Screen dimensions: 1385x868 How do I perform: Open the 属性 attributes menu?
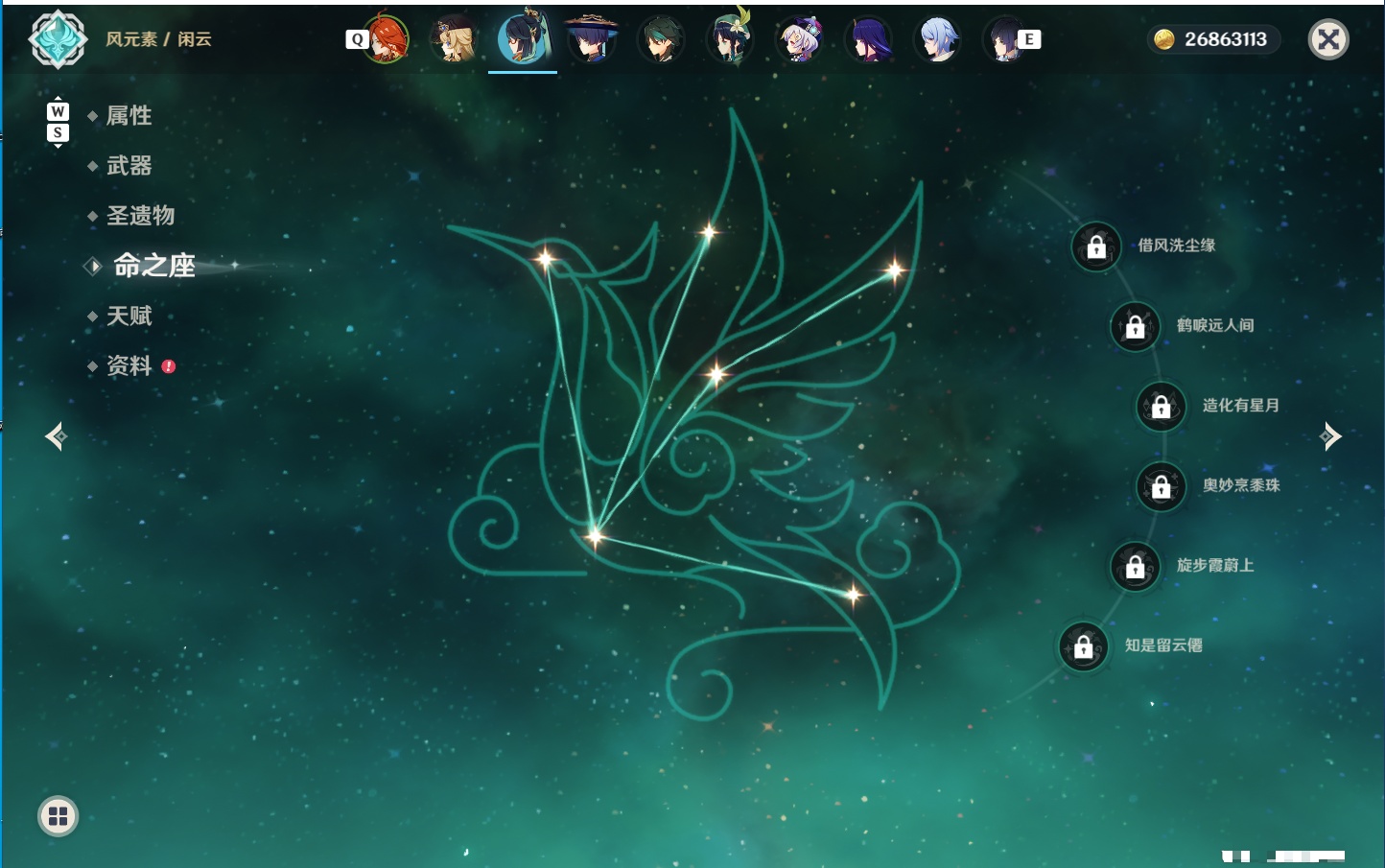tap(129, 116)
